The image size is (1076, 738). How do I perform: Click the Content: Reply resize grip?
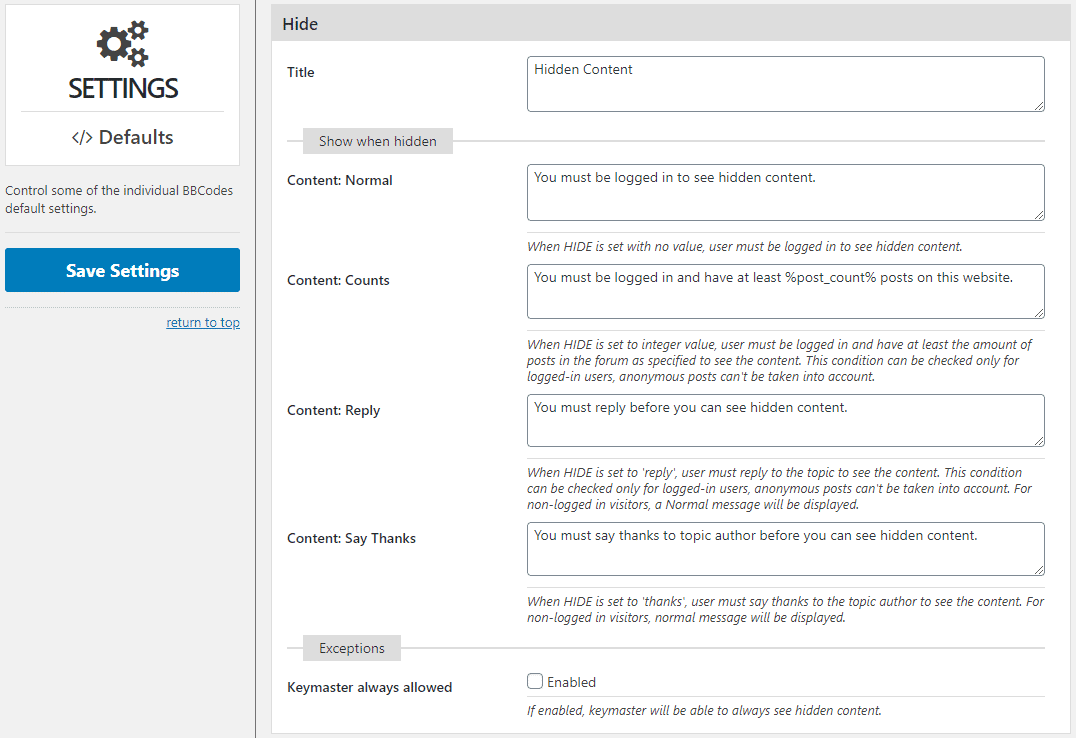click(x=1039, y=441)
